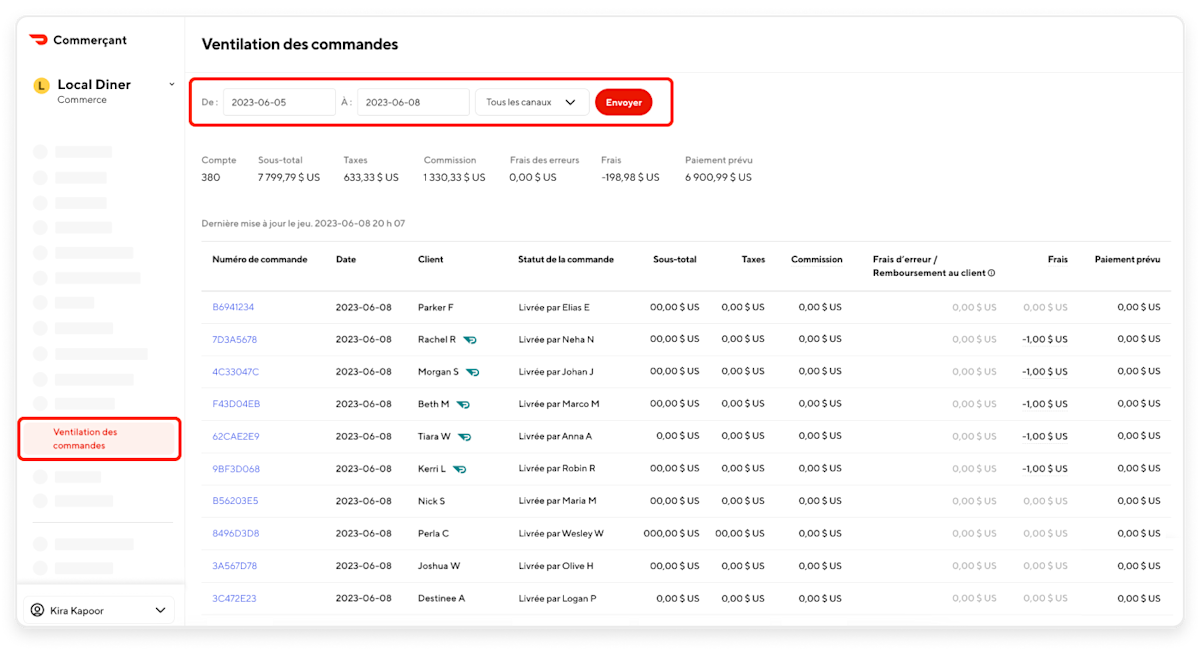The width and height of the screenshot is (1200, 660).
Task: Click status Livrée par Elias E
Action: click(554, 307)
